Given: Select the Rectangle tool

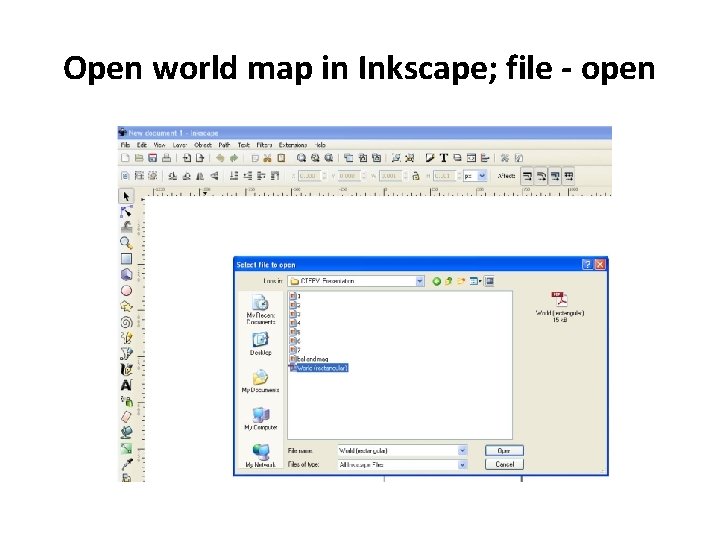Looking at the screenshot, I should click(126, 259).
